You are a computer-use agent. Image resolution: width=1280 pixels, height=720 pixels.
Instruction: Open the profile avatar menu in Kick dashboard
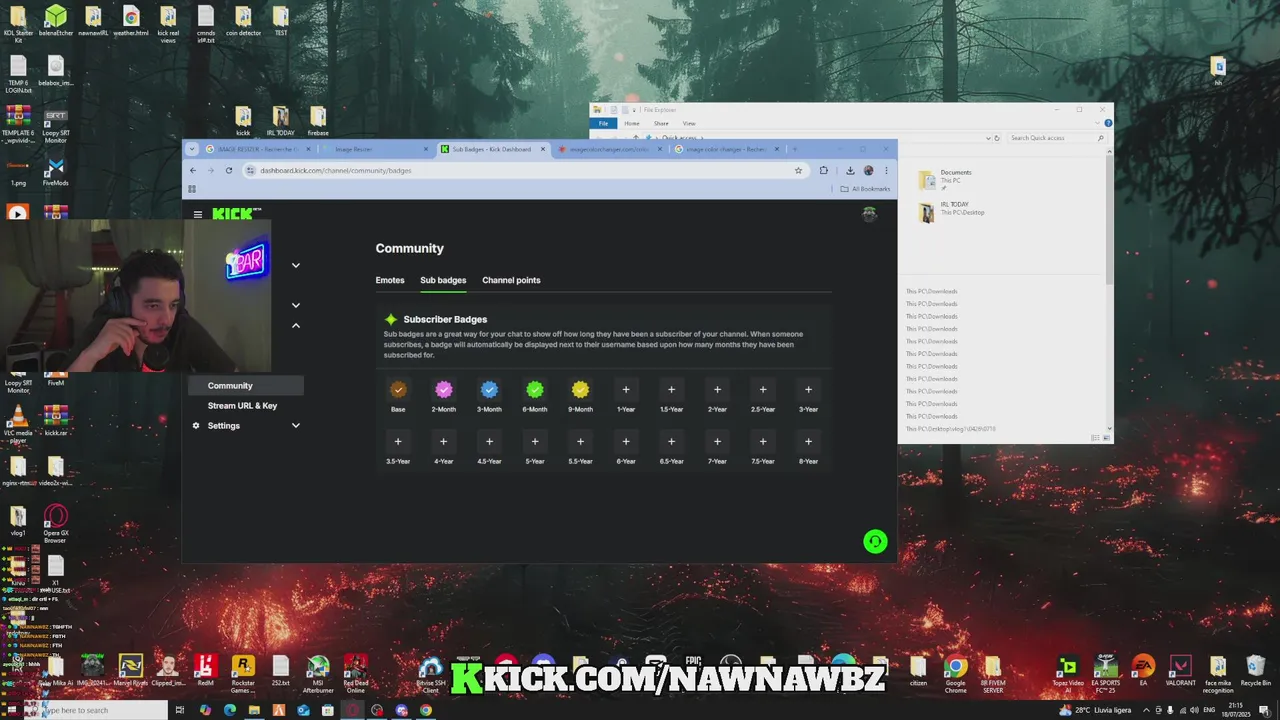[x=869, y=214]
